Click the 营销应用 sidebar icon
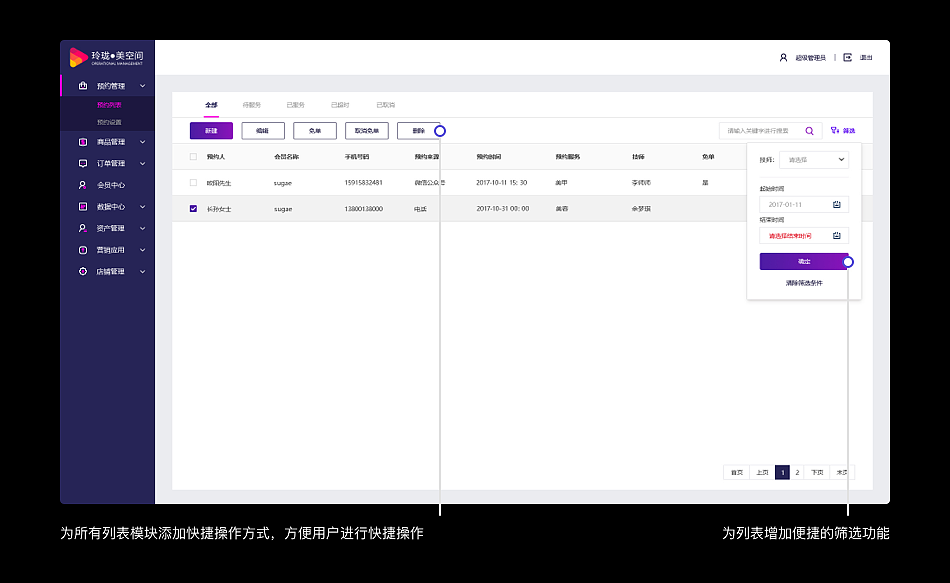The height and width of the screenshot is (583, 950). [83, 250]
